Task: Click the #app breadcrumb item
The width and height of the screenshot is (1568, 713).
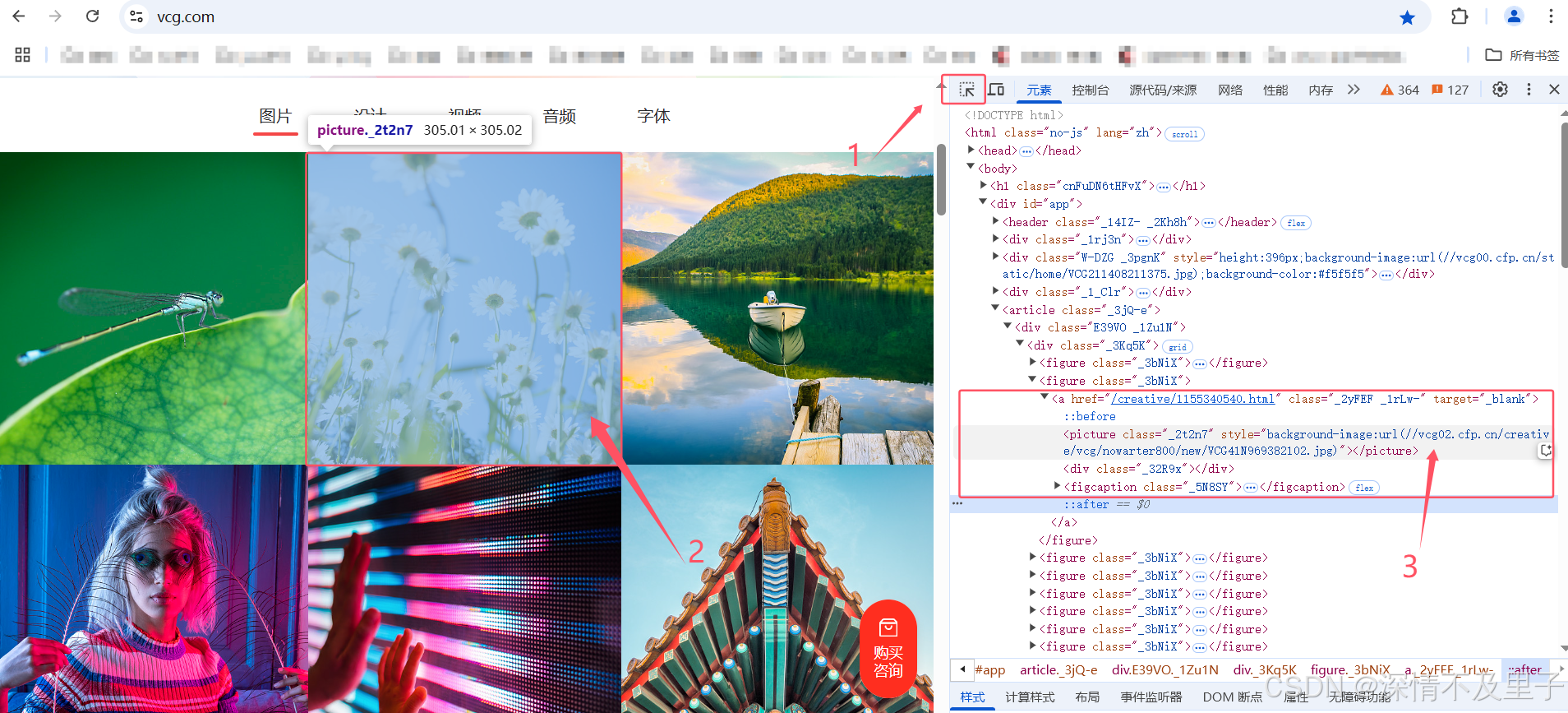Action: pos(989,670)
